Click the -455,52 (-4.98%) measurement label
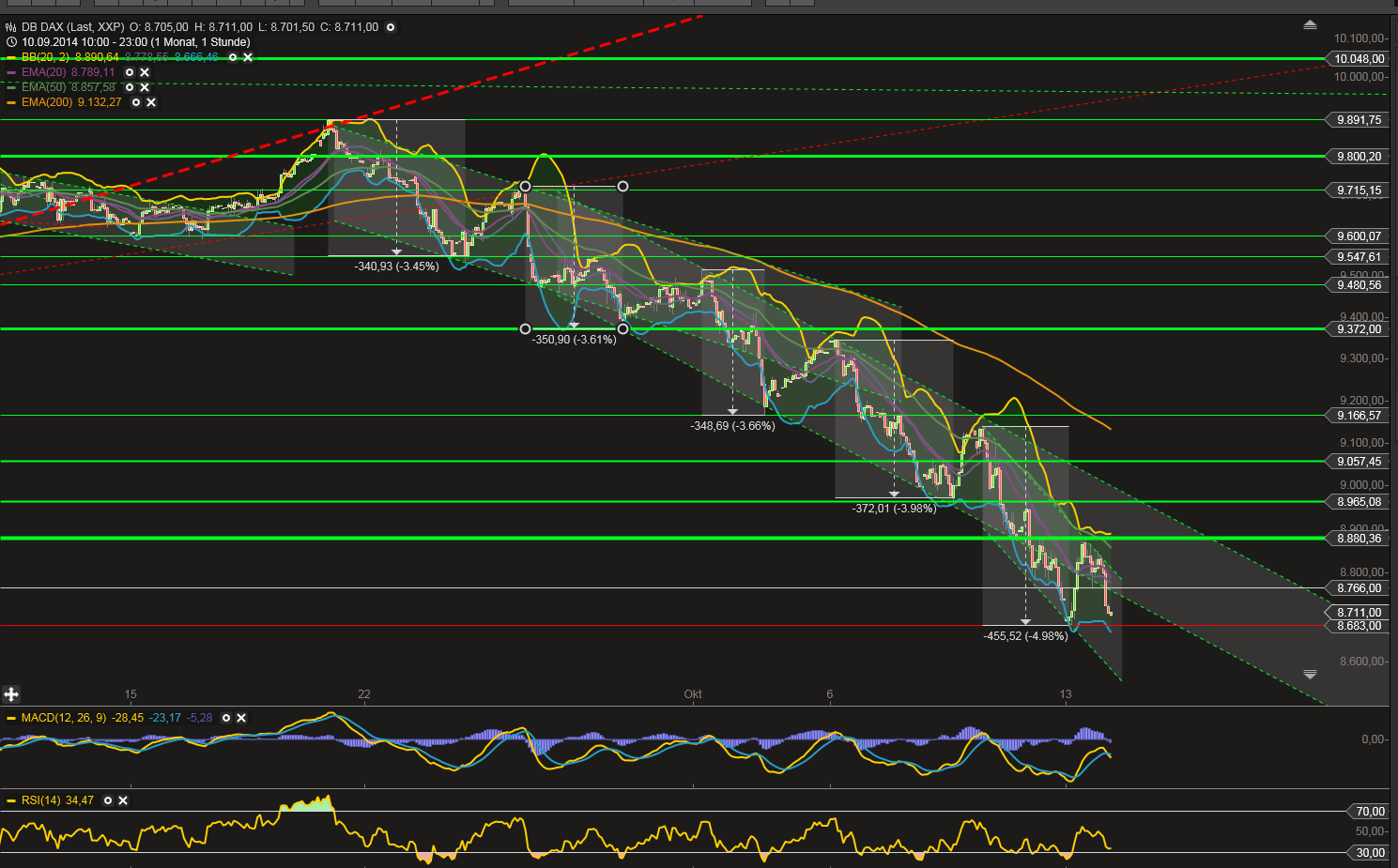 [x=1025, y=636]
